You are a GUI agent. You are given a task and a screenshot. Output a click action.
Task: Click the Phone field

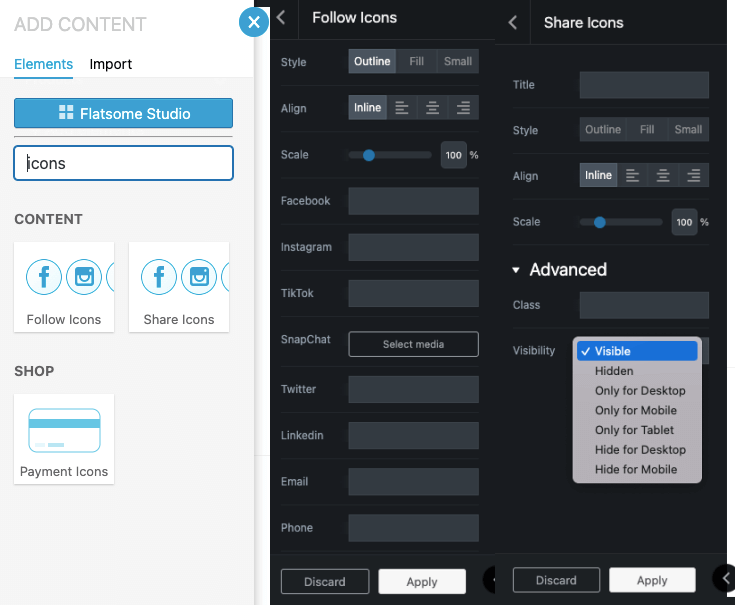coord(413,528)
